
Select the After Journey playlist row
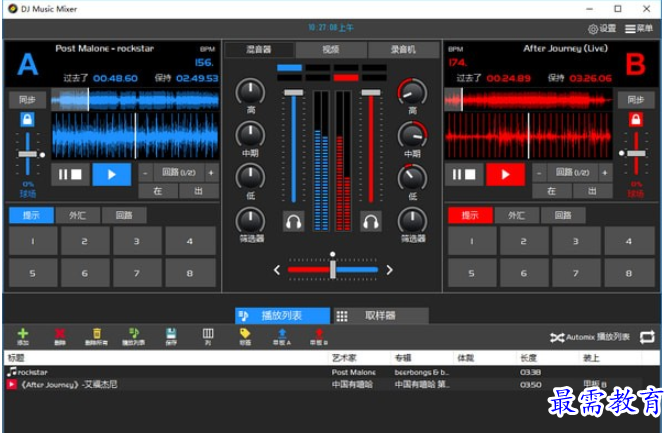pos(332,385)
